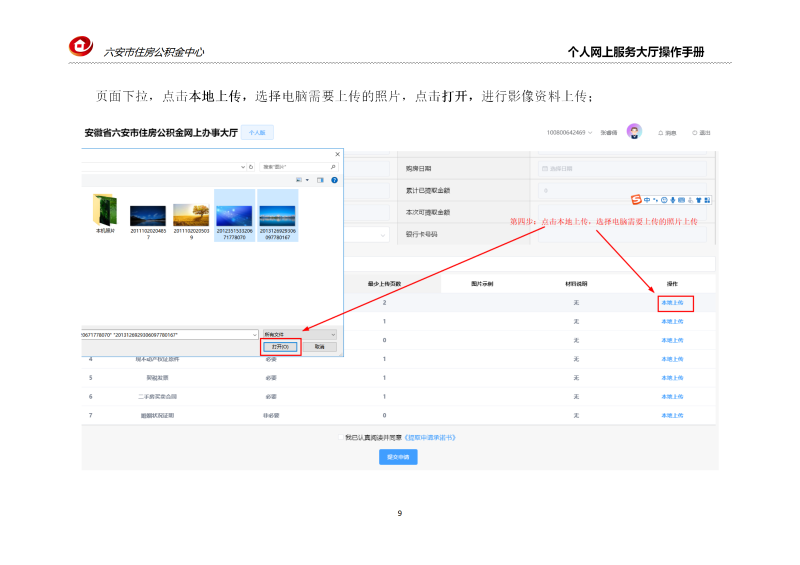Click the blue 提交申请 button
The width and height of the screenshot is (800, 565).
point(398,457)
